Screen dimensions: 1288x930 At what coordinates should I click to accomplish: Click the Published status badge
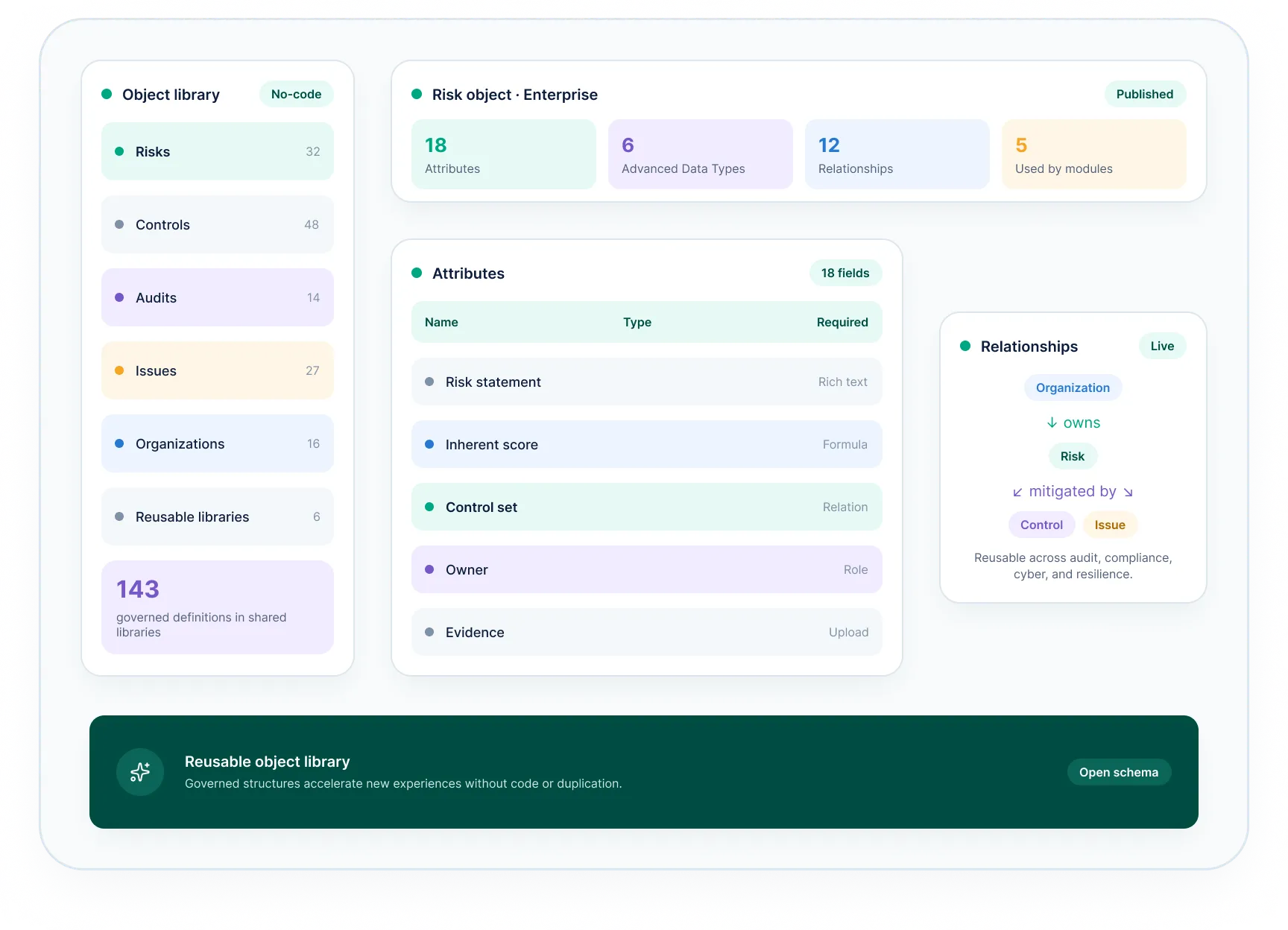(x=1145, y=94)
